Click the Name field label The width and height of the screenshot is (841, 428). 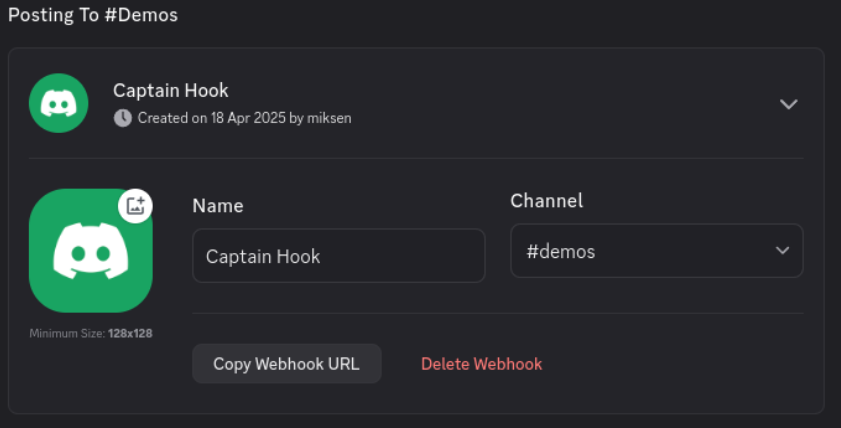coord(218,206)
